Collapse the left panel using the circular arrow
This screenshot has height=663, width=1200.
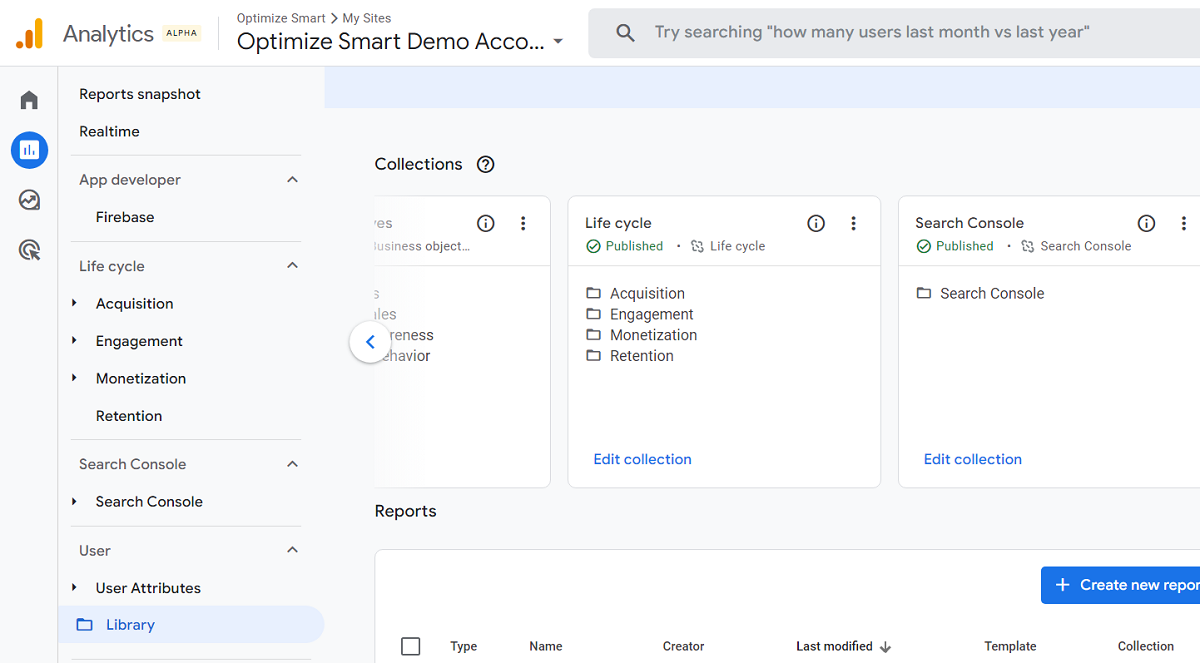pos(370,341)
